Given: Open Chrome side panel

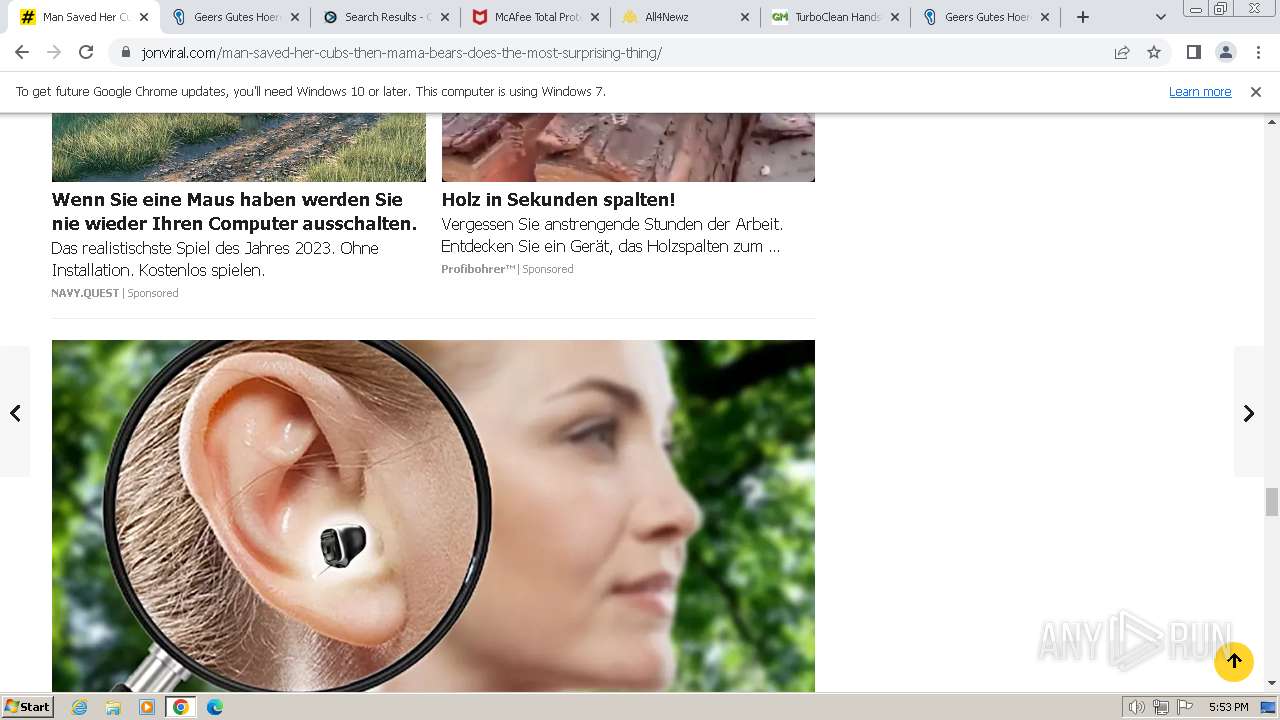Looking at the screenshot, I should pos(1193,53).
